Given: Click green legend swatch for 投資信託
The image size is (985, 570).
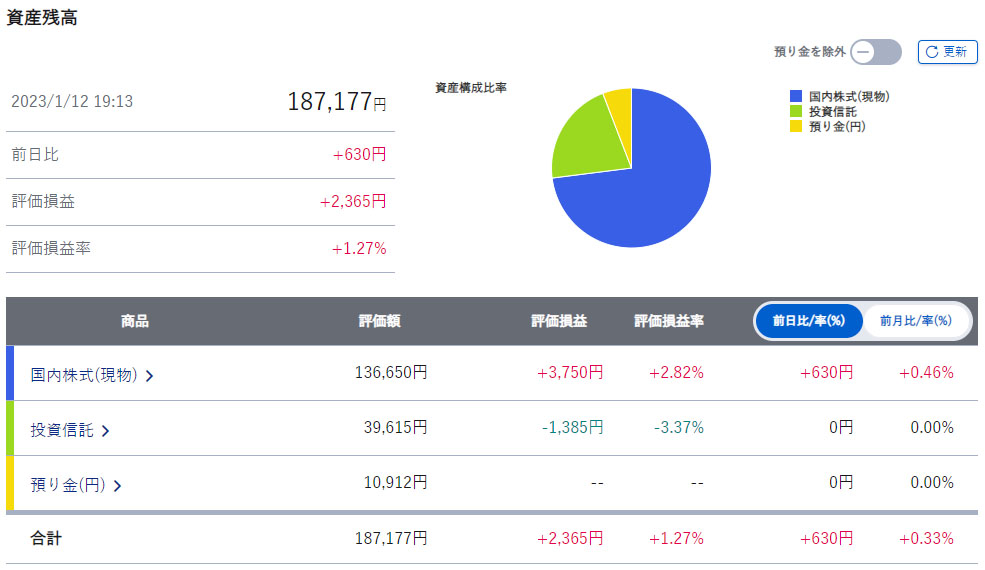Looking at the screenshot, I should pyautogui.click(x=796, y=111).
